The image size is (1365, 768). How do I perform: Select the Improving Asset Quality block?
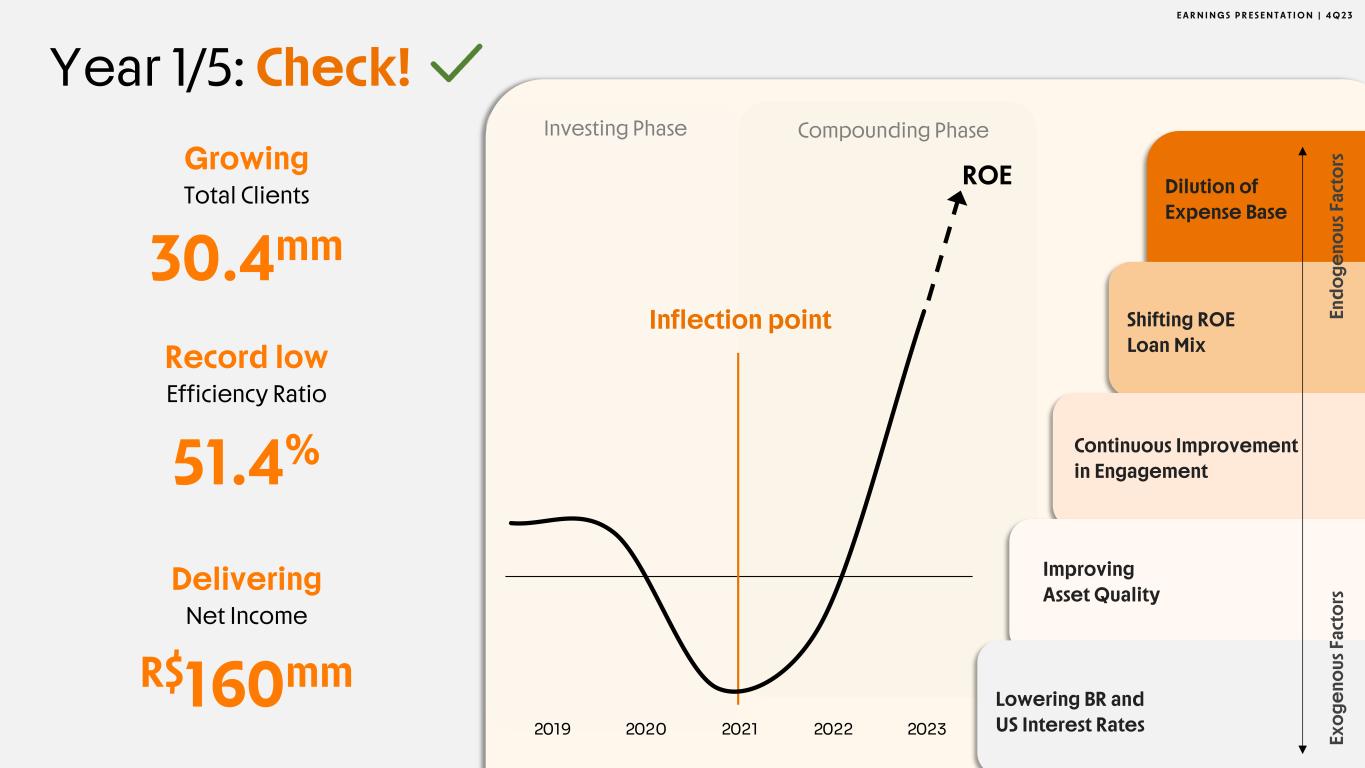tap(1101, 582)
